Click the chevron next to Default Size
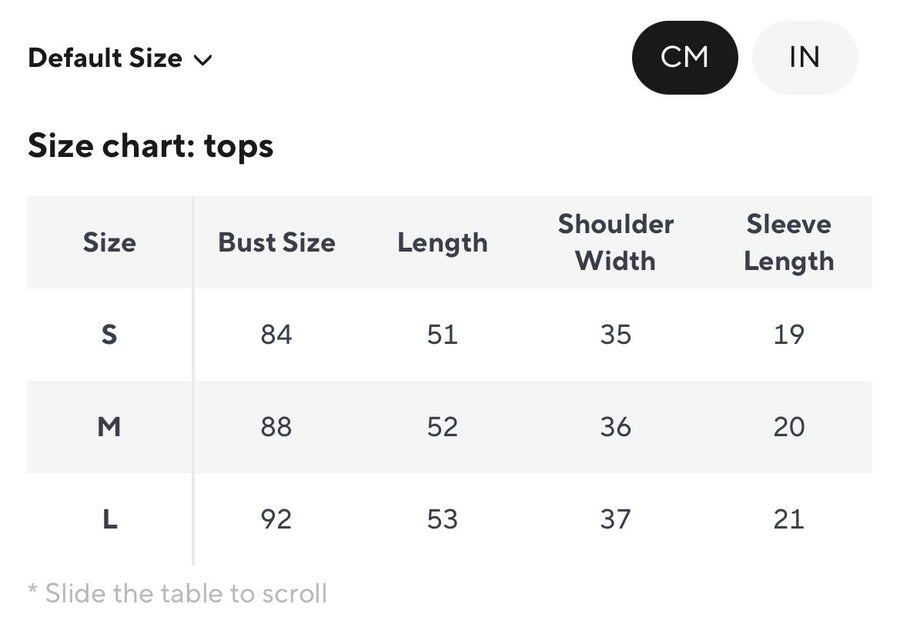 tap(203, 60)
